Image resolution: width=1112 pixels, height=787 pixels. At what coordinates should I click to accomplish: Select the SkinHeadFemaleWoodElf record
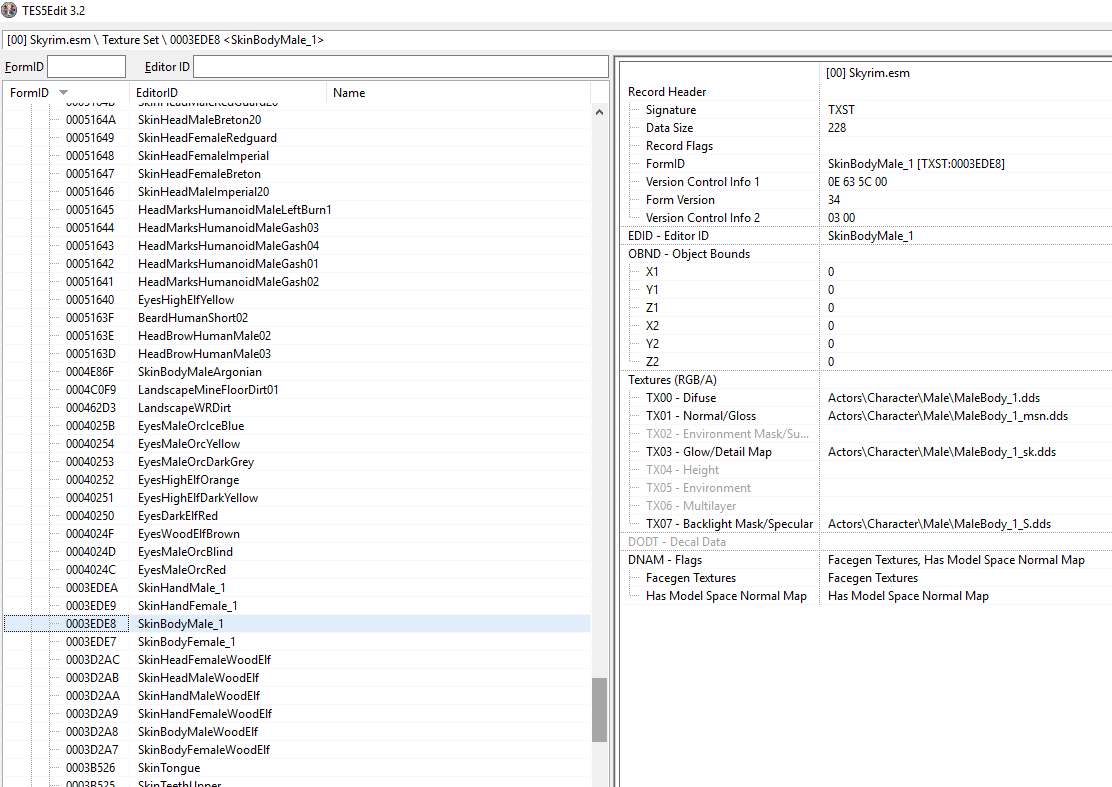(x=296, y=660)
